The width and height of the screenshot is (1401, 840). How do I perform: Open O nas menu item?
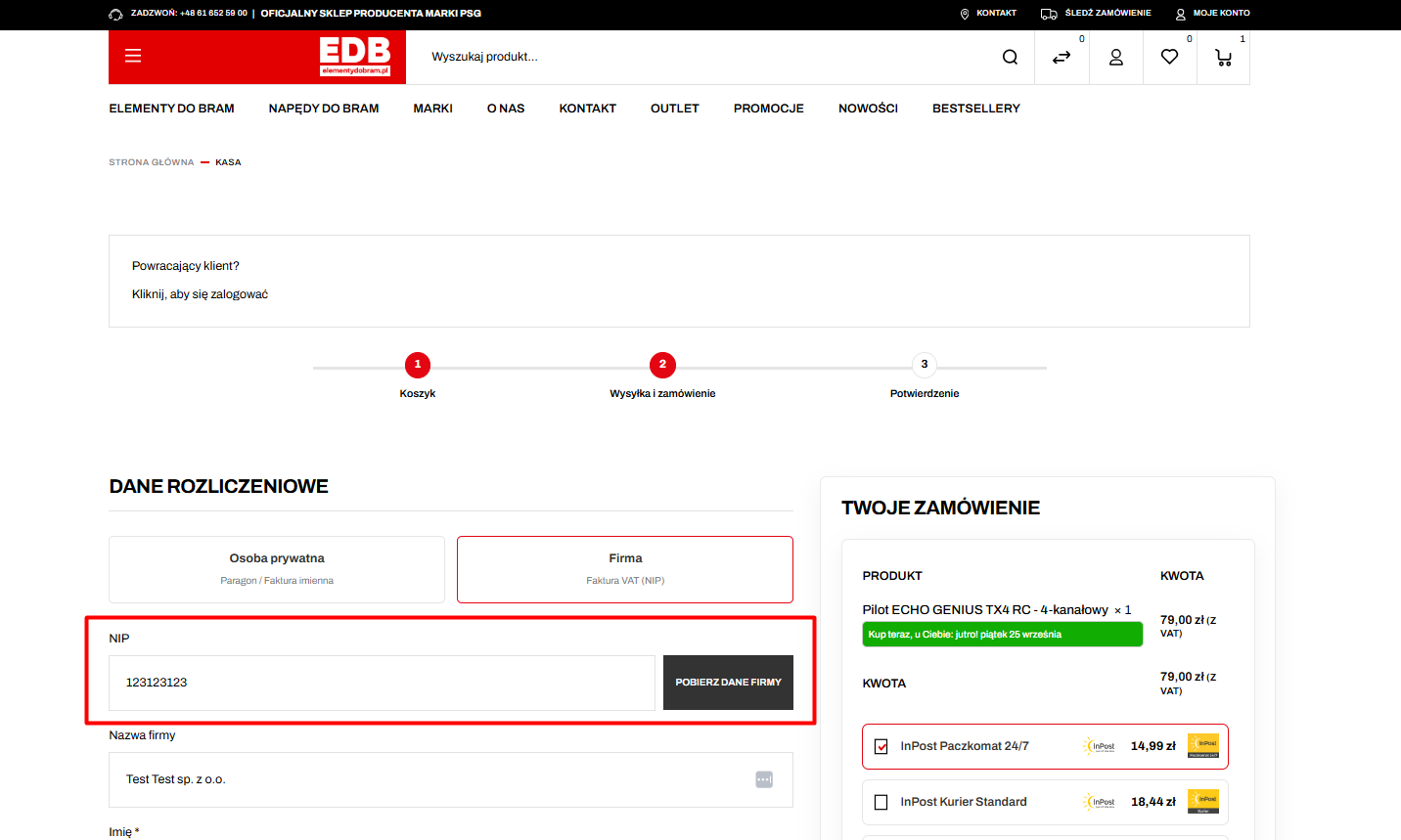click(506, 109)
